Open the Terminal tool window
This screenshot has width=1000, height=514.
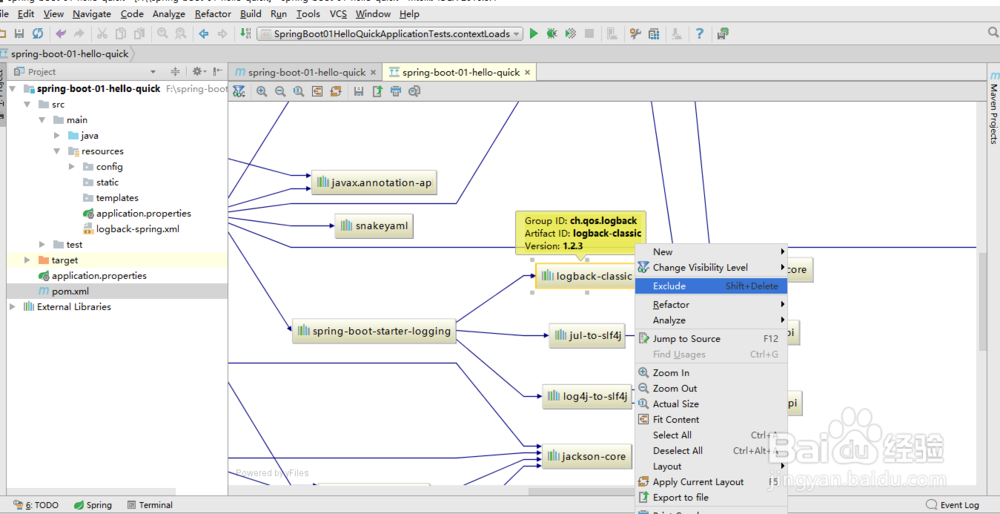coord(150,505)
